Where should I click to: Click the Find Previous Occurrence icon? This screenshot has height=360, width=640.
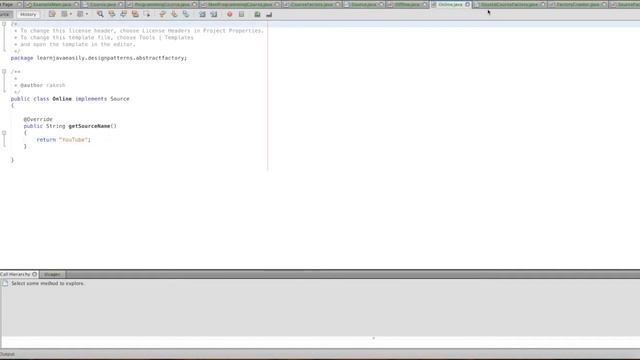click(112, 14)
